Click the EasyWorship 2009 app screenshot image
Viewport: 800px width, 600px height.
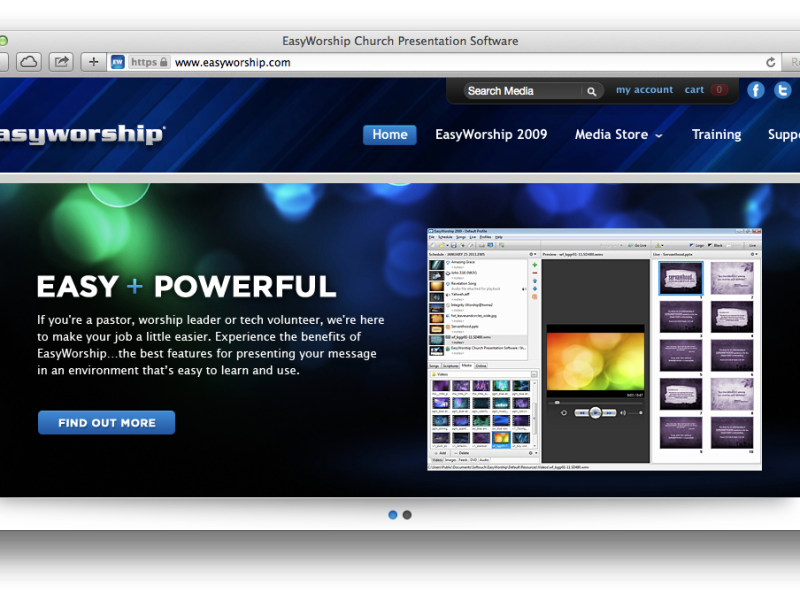594,349
